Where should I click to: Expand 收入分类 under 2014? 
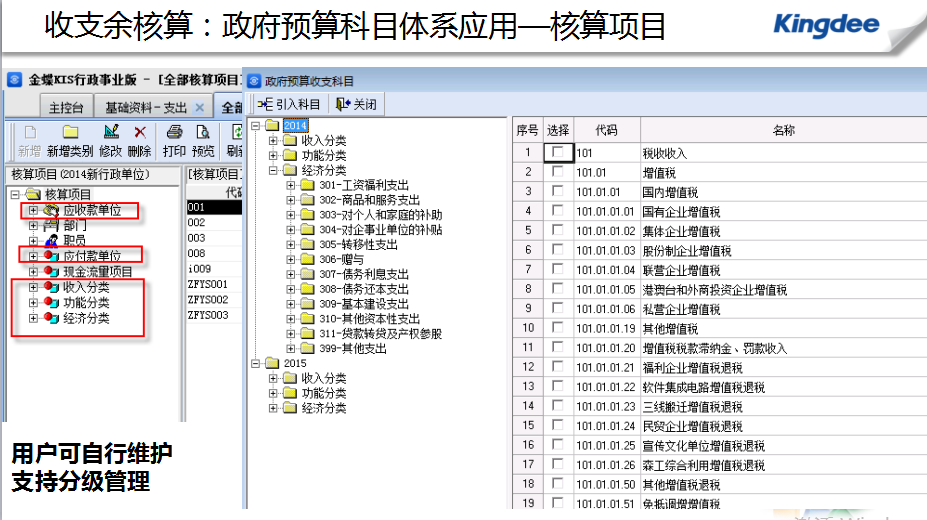[273, 140]
